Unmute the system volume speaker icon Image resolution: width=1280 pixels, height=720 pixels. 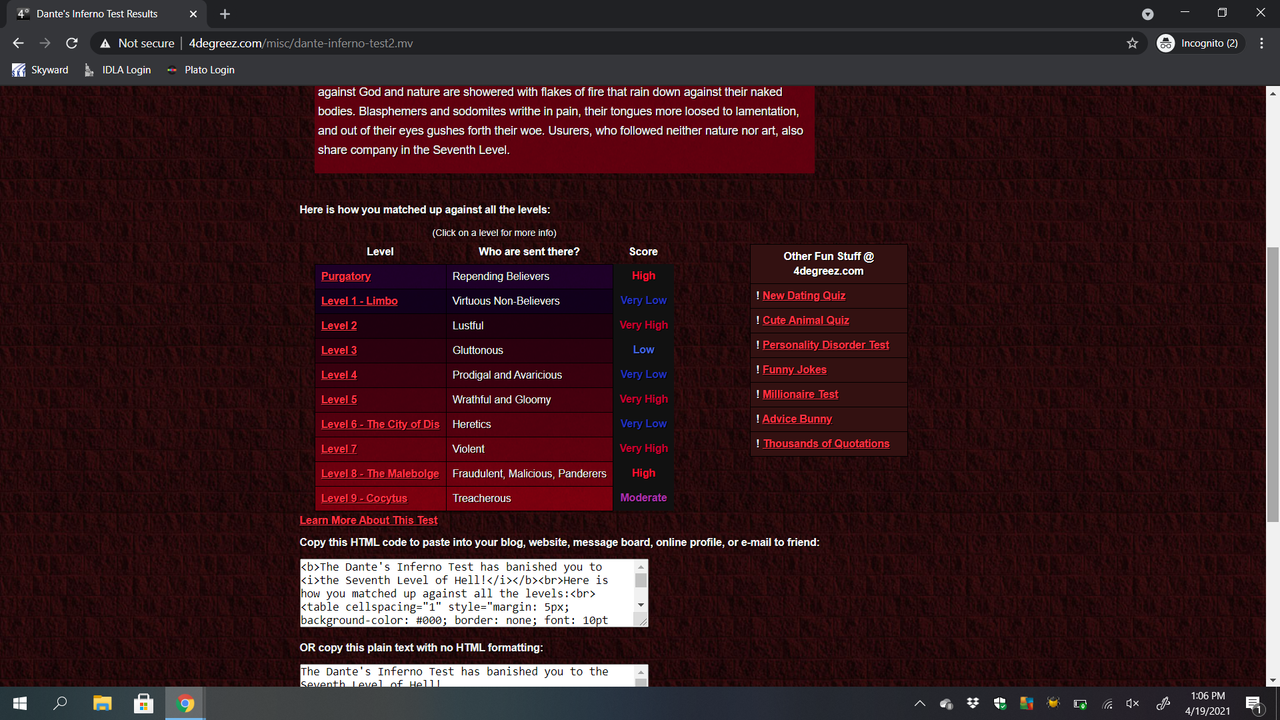point(1133,703)
